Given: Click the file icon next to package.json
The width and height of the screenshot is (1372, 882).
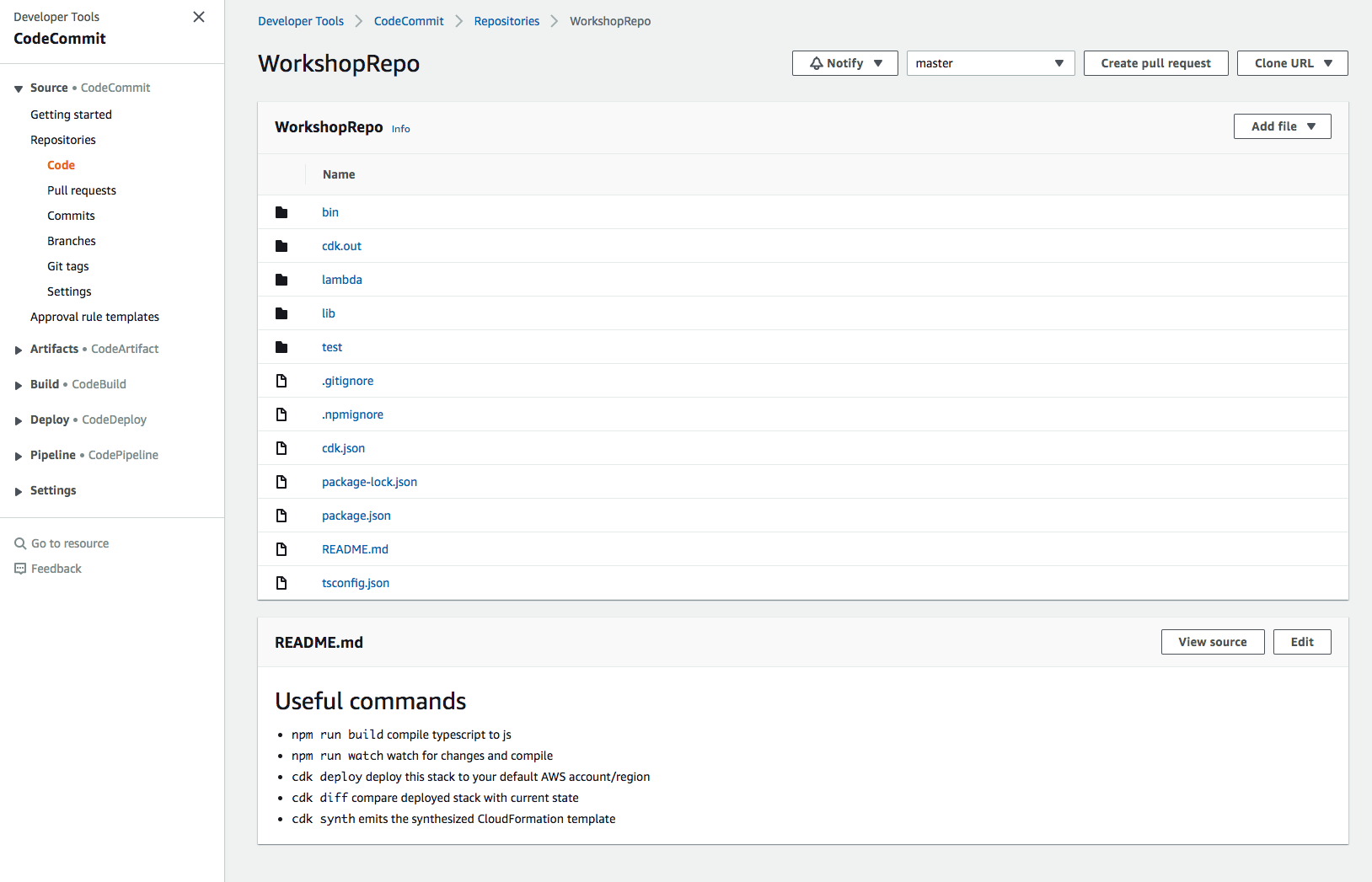Looking at the screenshot, I should (x=281, y=516).
